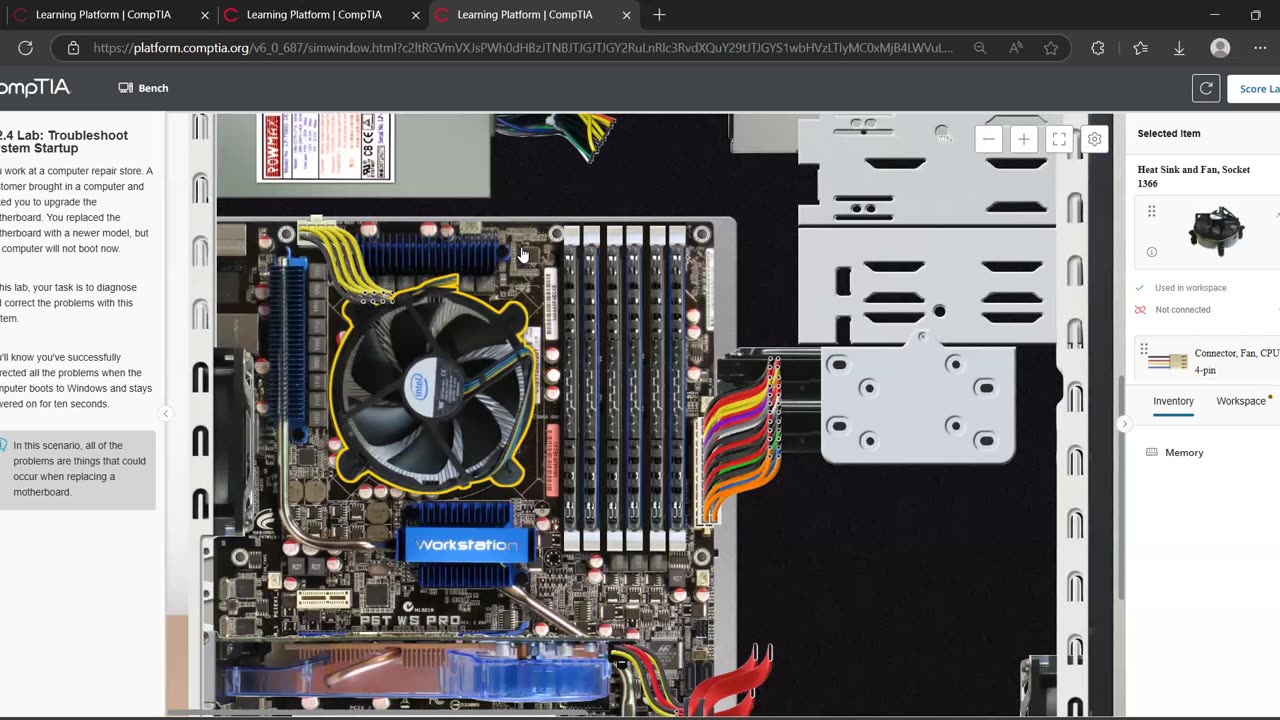
Task: Select the 4-pin fan connector image
Action: (1167, 361)
